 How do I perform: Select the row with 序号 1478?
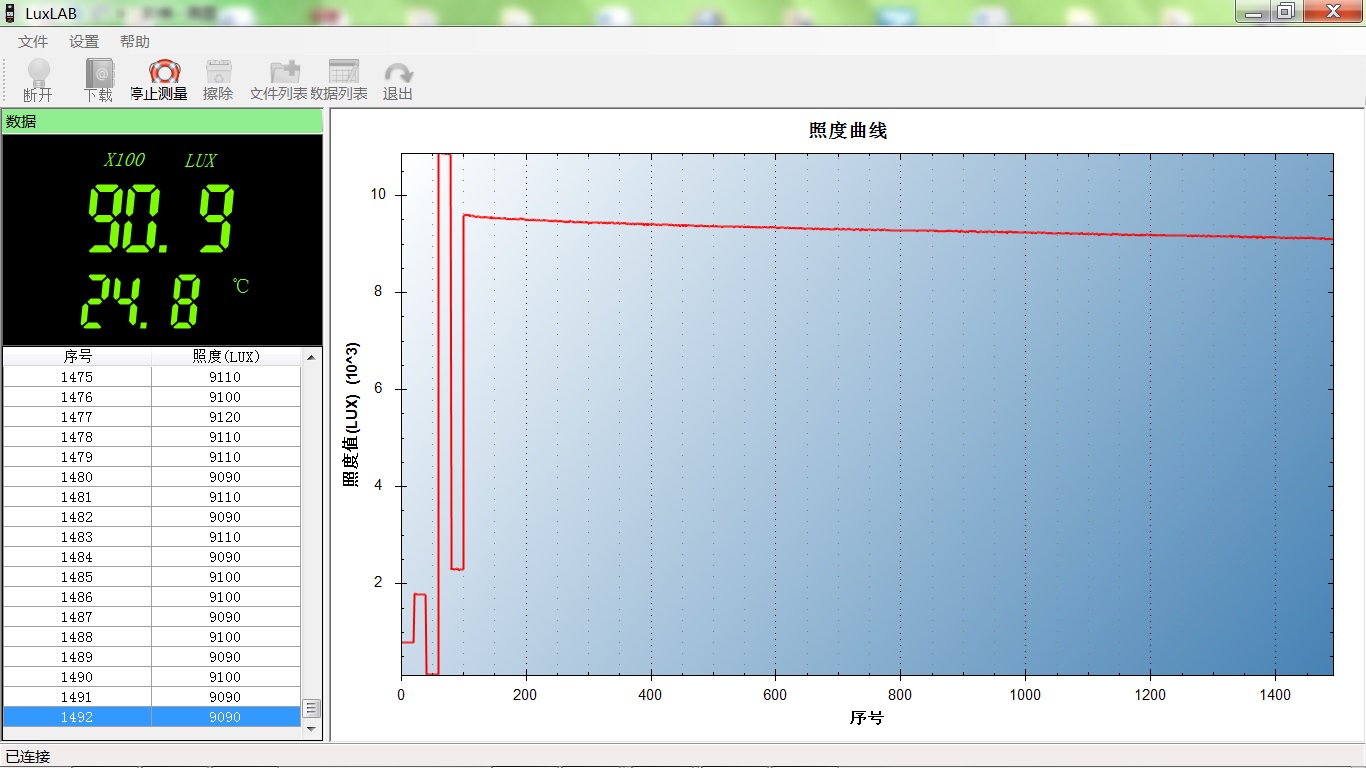(x=152, y=437)
